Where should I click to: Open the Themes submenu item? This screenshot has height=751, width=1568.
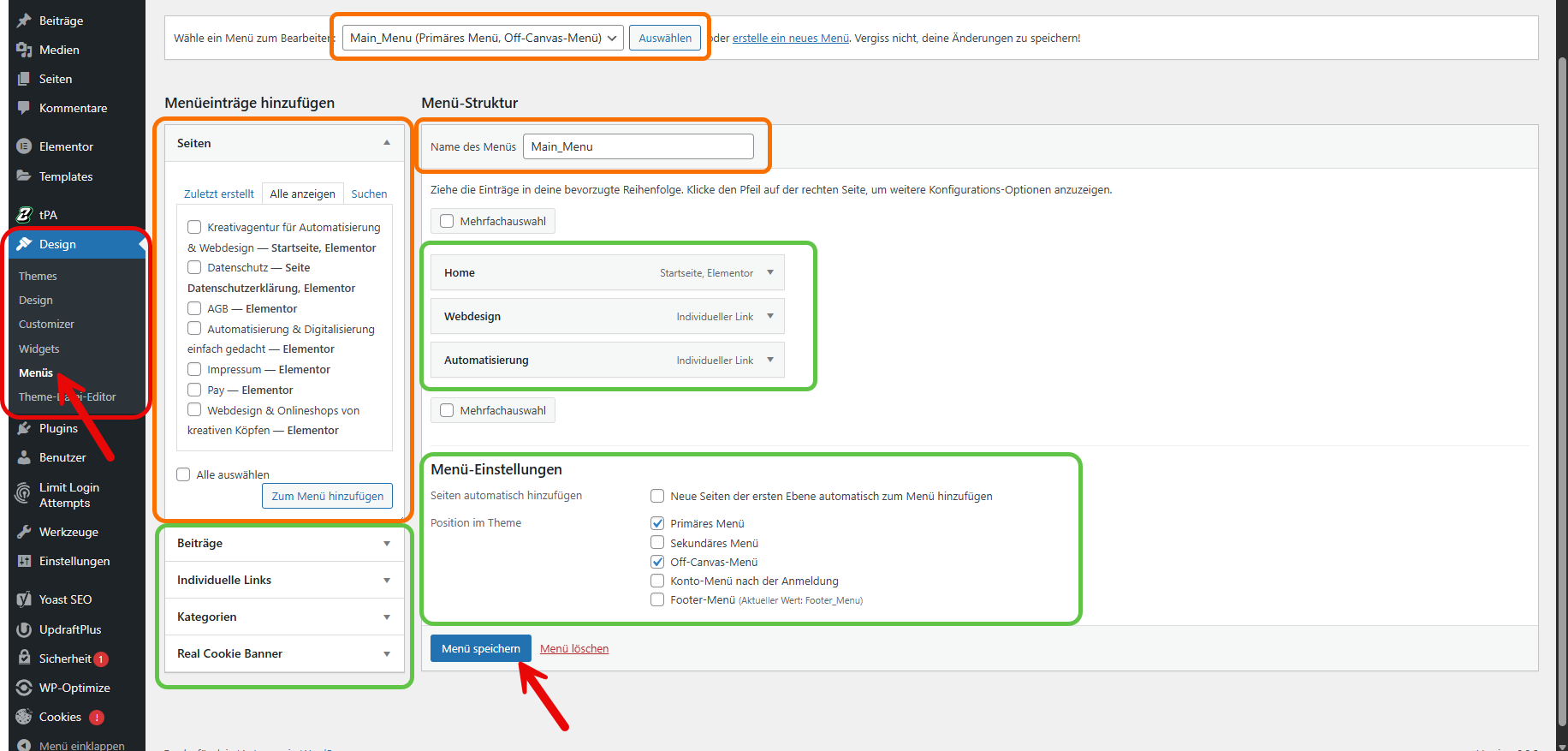click(38, 276)
